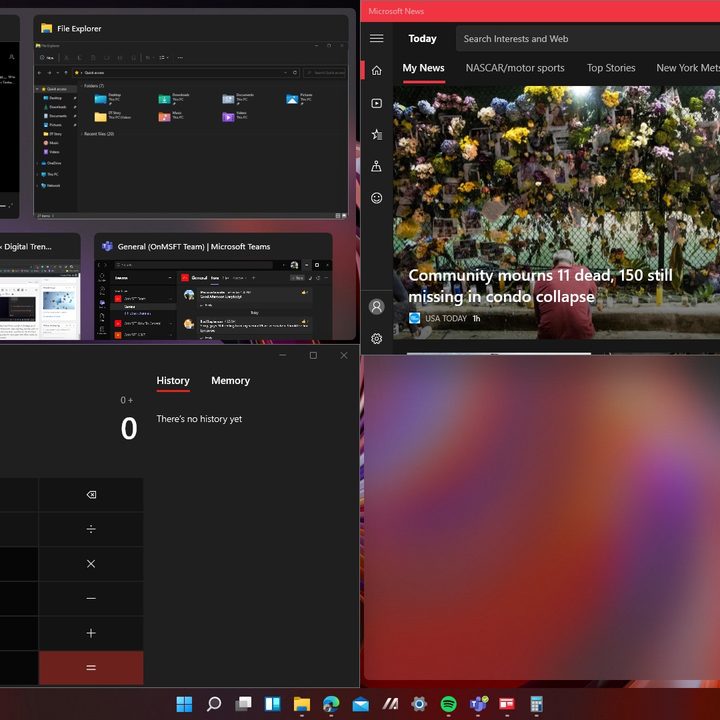Maximize the Calculator window
The height and width of the screenshot is (720, 720).
313,355
